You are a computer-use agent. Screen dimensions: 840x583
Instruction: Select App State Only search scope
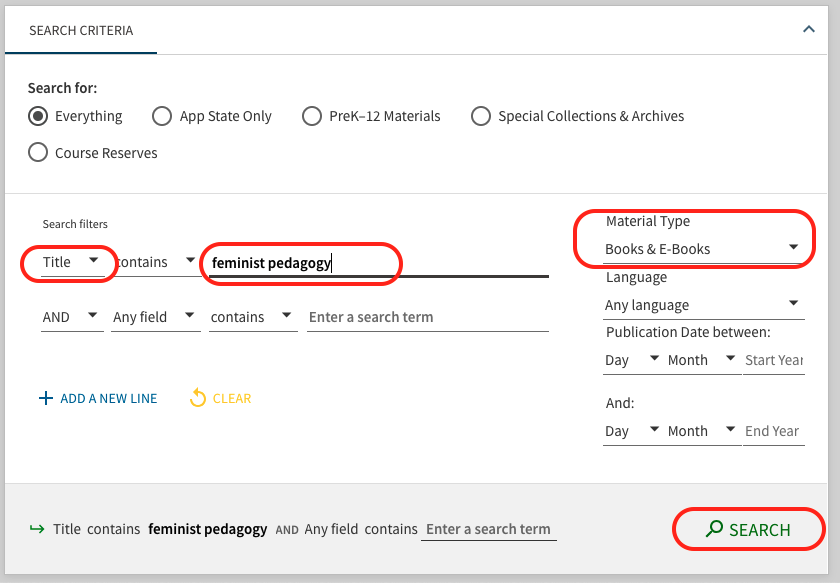[162, 116]
